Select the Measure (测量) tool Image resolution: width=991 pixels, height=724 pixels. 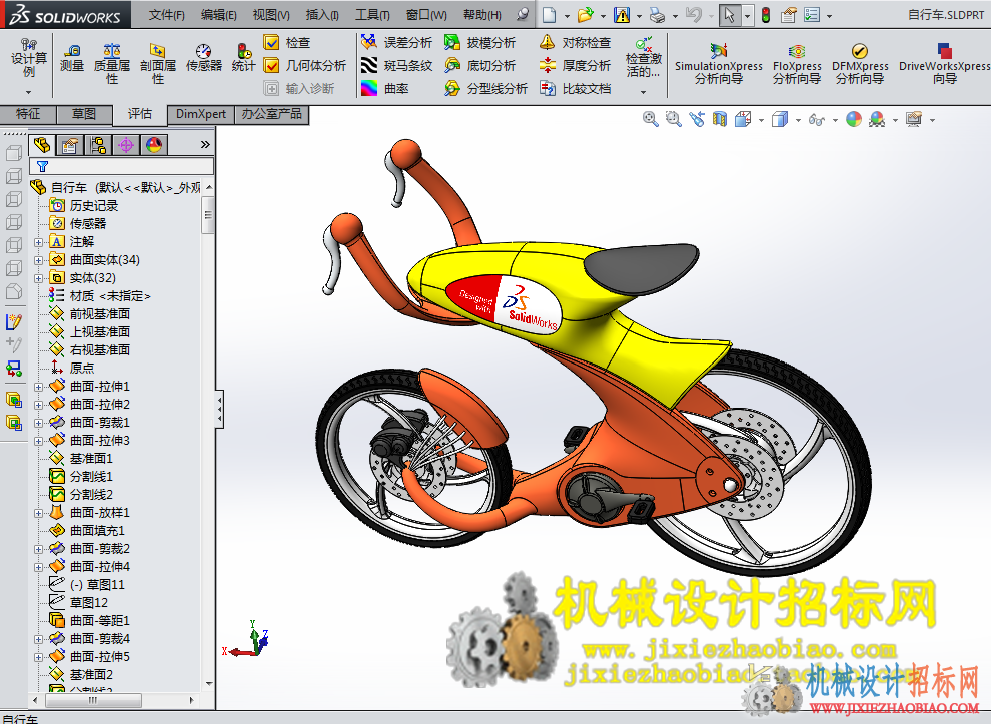click(72, 57)
